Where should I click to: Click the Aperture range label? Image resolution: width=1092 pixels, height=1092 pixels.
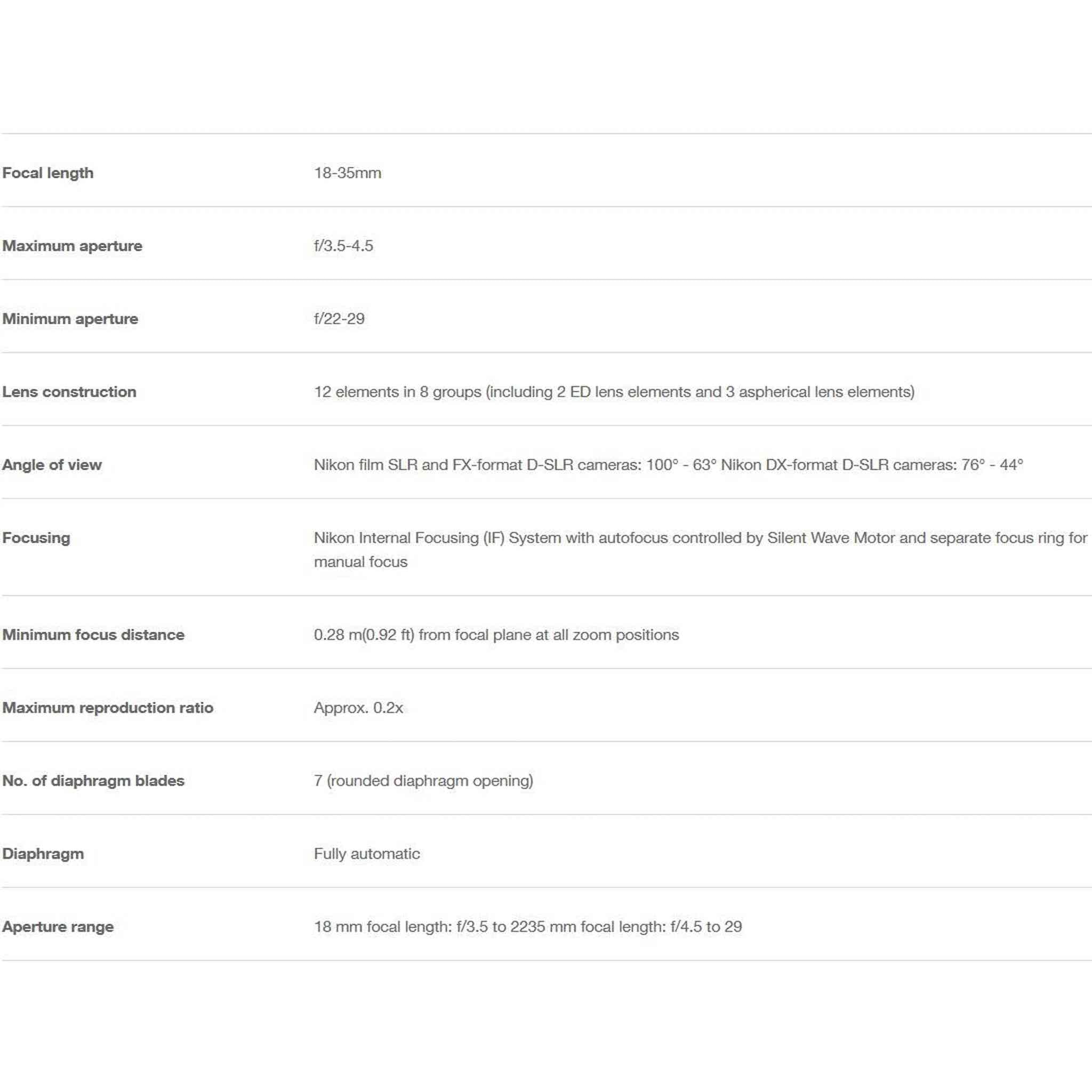click(x=58, y=927)
